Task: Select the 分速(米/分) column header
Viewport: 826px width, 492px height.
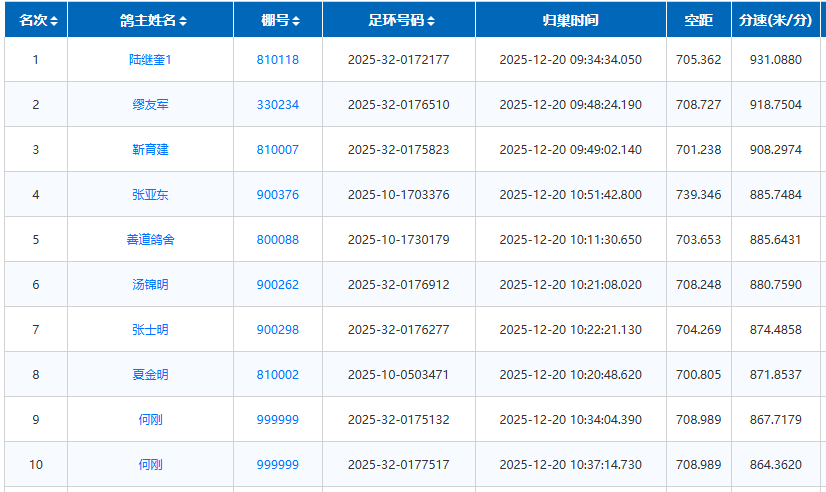Action: [x=775, y=20]
